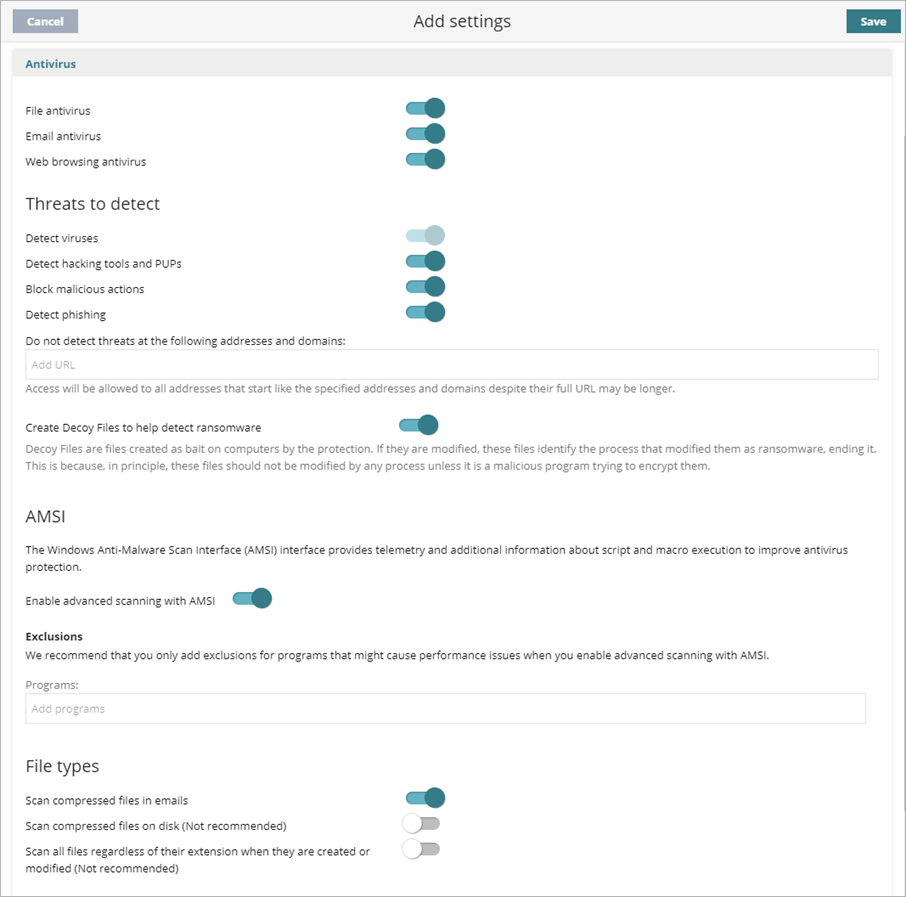This screenshot has width=906, height=897.
Task: Click the Add URL input field
Action: (452, 364)
